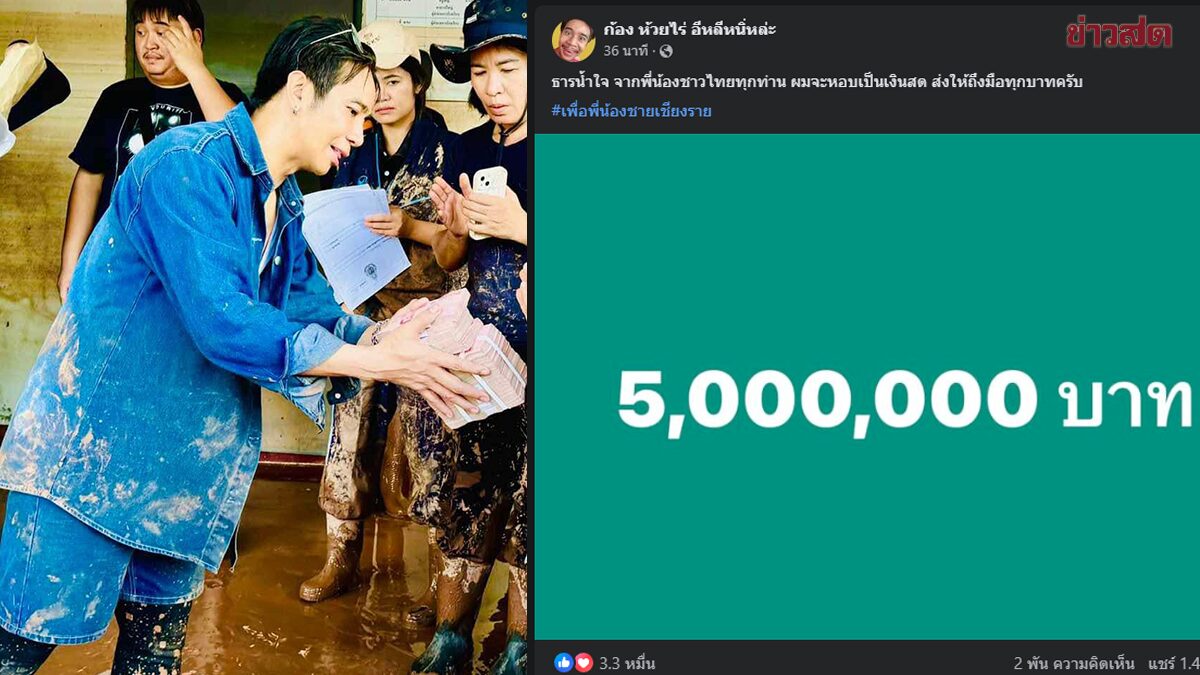This screenshot has height=675, width=1200.
Task: Open hashtag #เพื่อพี่น้องชายเชียงราย
Action: [x=631, y=111]
